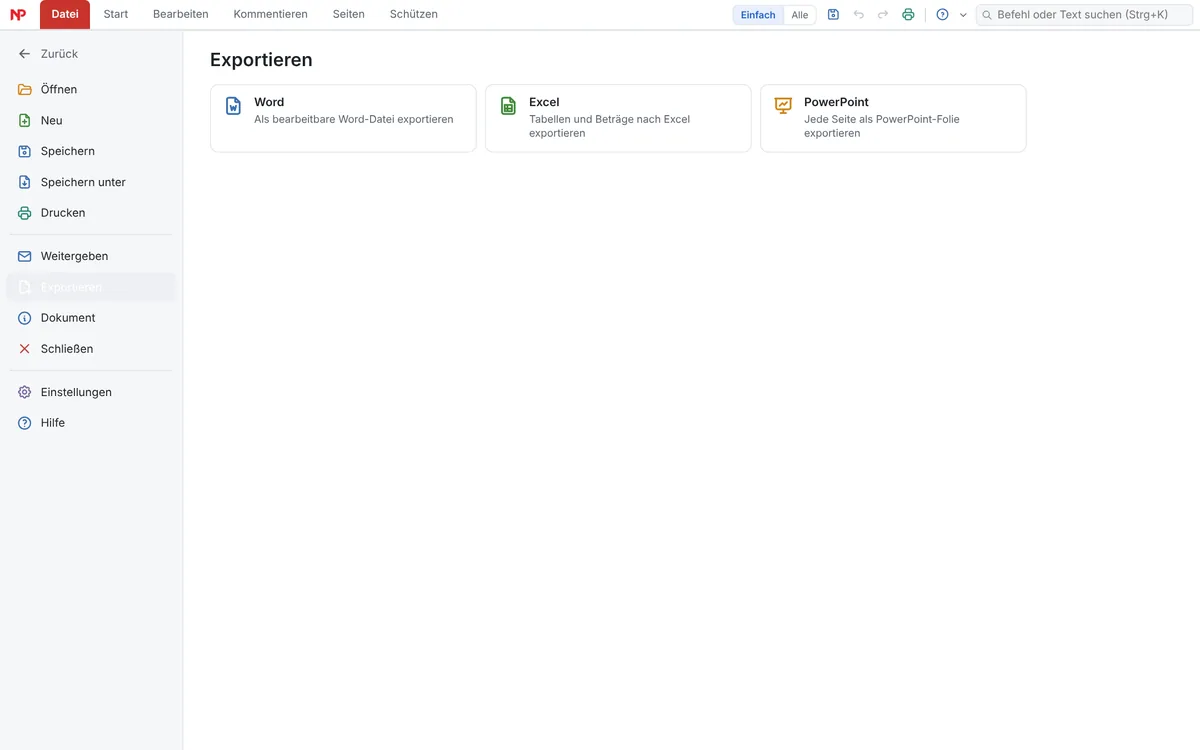This screenshot has width=1200, height=750.
Task: Click the red X icon beside Schließen
Action: point(25,349)
